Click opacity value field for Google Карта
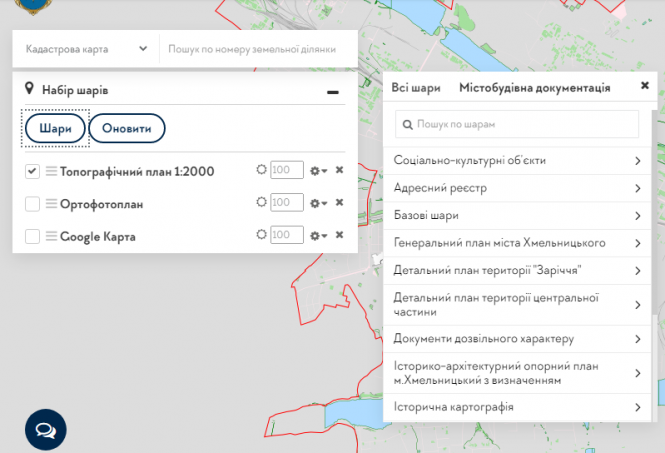This screenshot has height=453, width=665. (x=287, y=235)
